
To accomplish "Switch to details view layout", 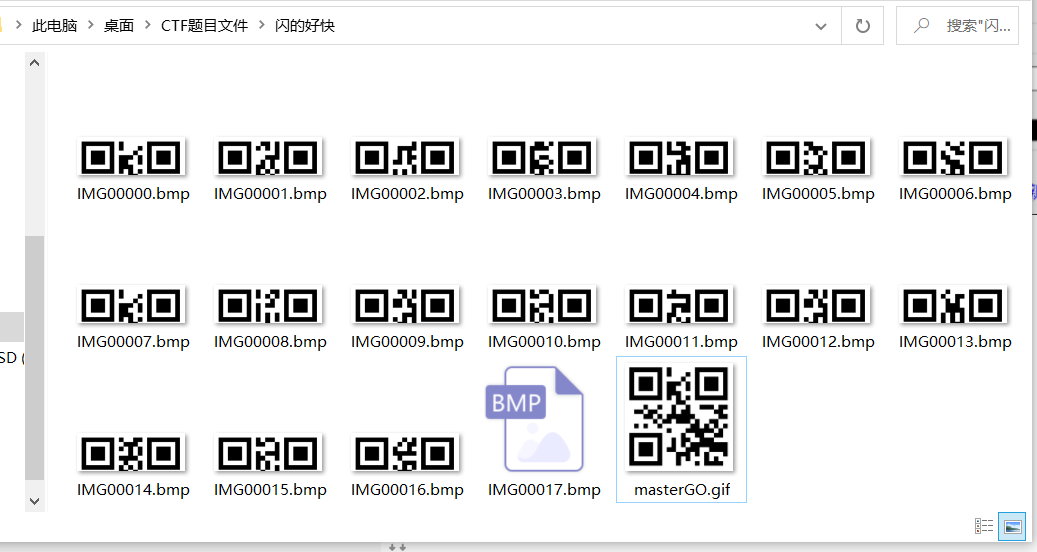I will tap(983, 526).
